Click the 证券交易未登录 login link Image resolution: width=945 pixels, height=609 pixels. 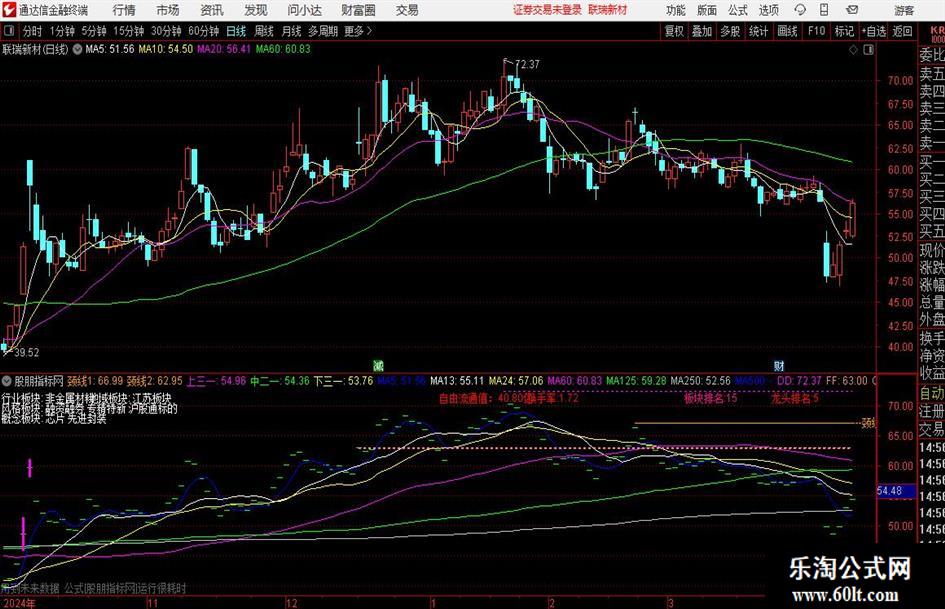coord(547,10)
